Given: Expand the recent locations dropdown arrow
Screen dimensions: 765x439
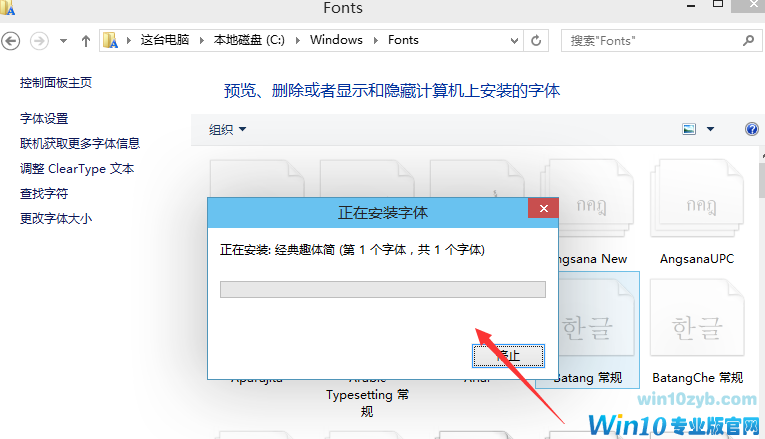Looking at the screenshot, I should point(63,41).
